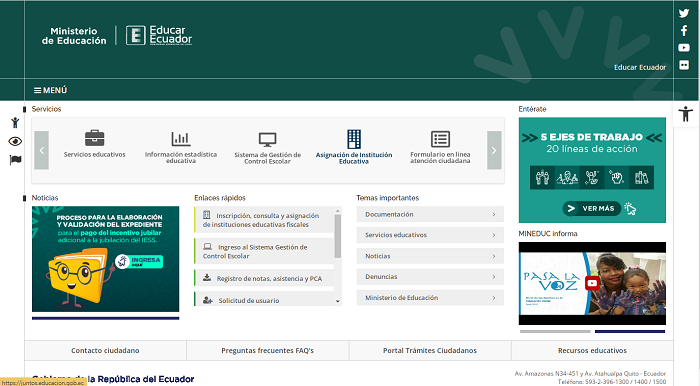The height and width of the screenshot is (386, 700).
Task: Open the Flickr icon in the sidebar
Action: (x=683, y=65)
